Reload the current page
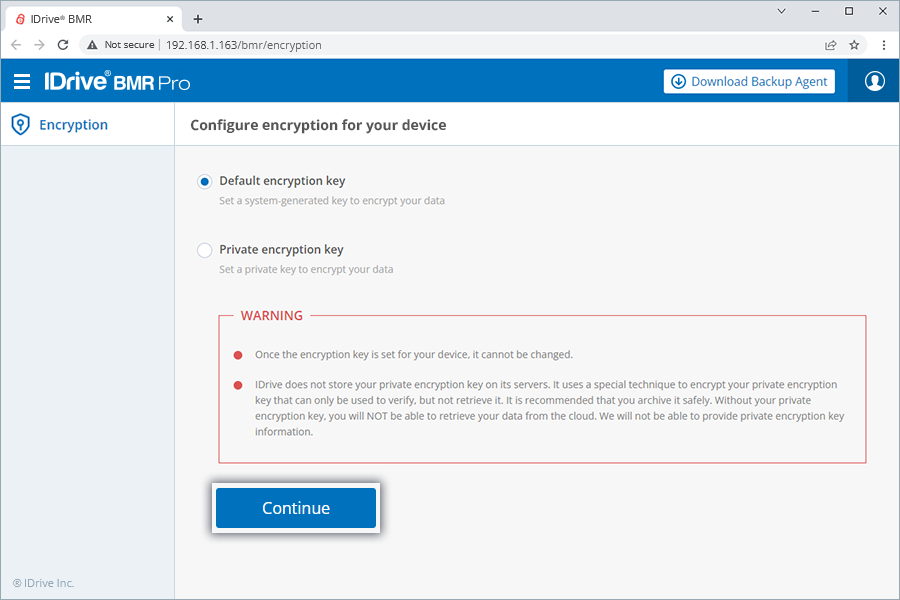 click(x=62, y=44)
